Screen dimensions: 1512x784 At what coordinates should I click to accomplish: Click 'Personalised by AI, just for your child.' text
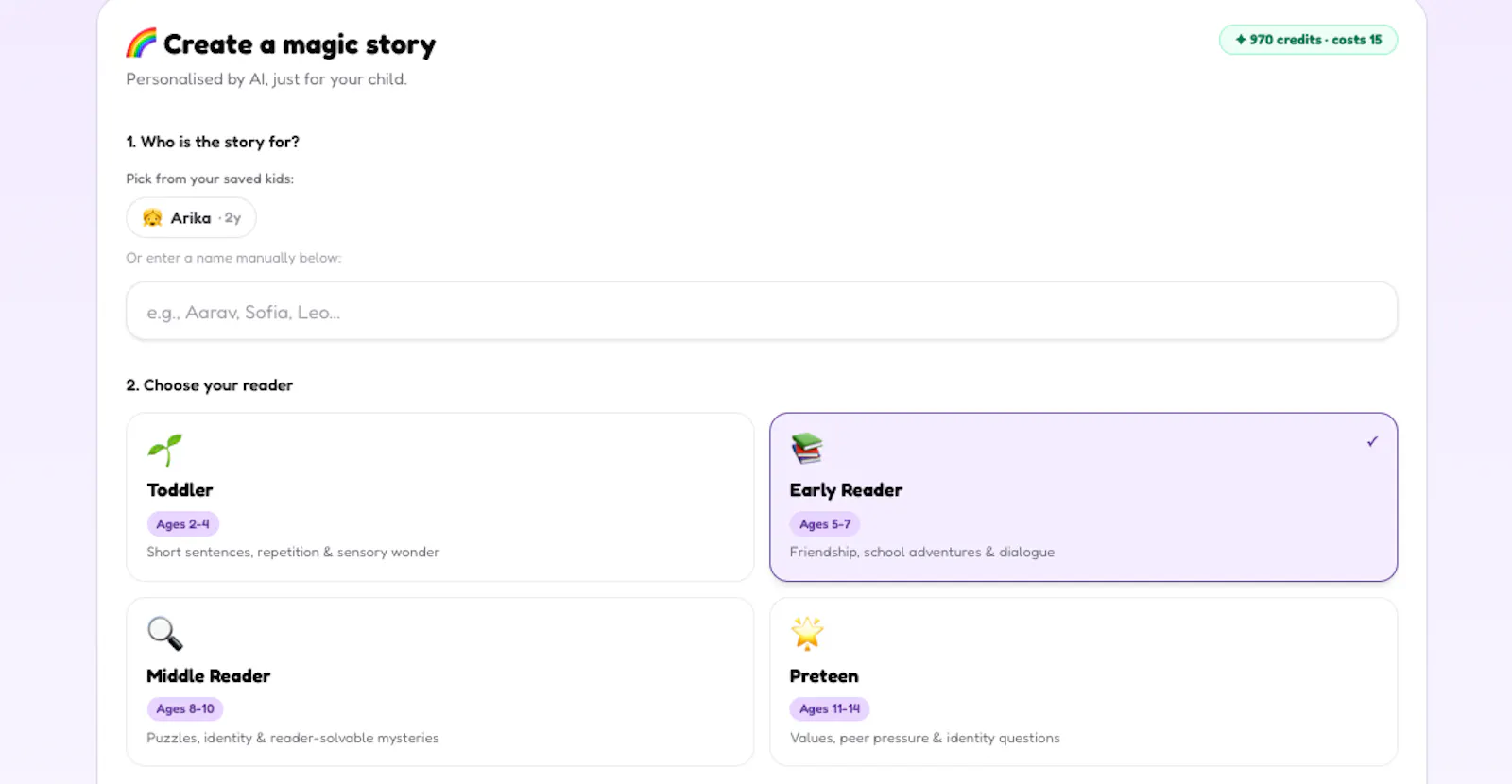click(266, 79)
